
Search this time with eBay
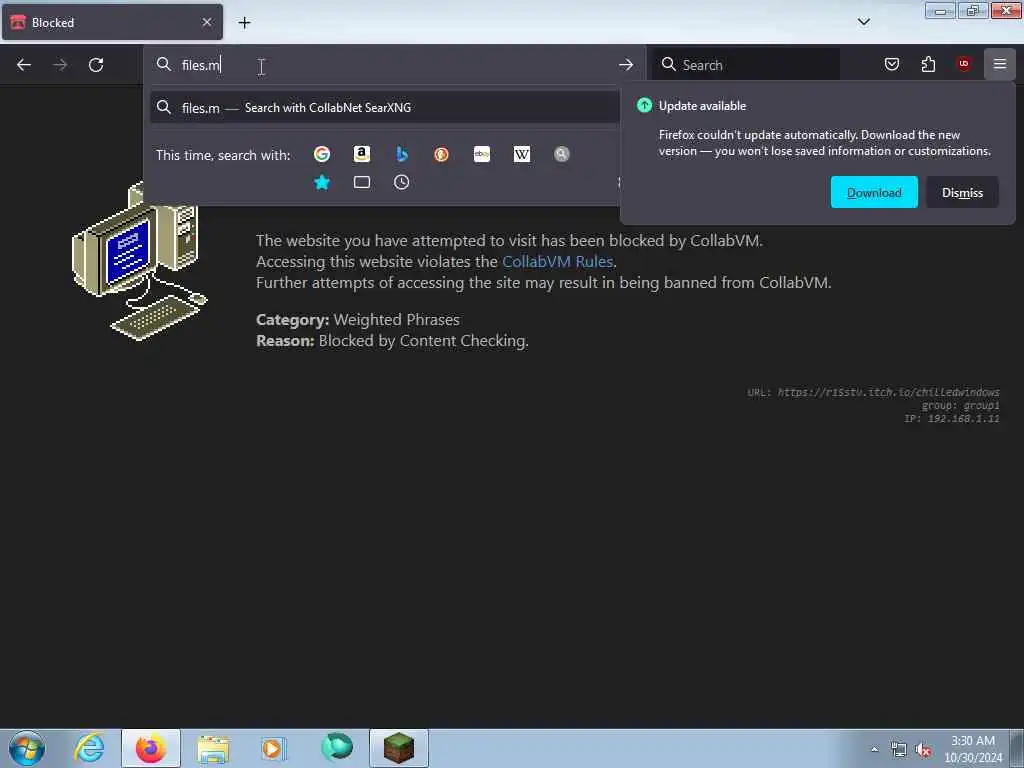click(482, 154)
